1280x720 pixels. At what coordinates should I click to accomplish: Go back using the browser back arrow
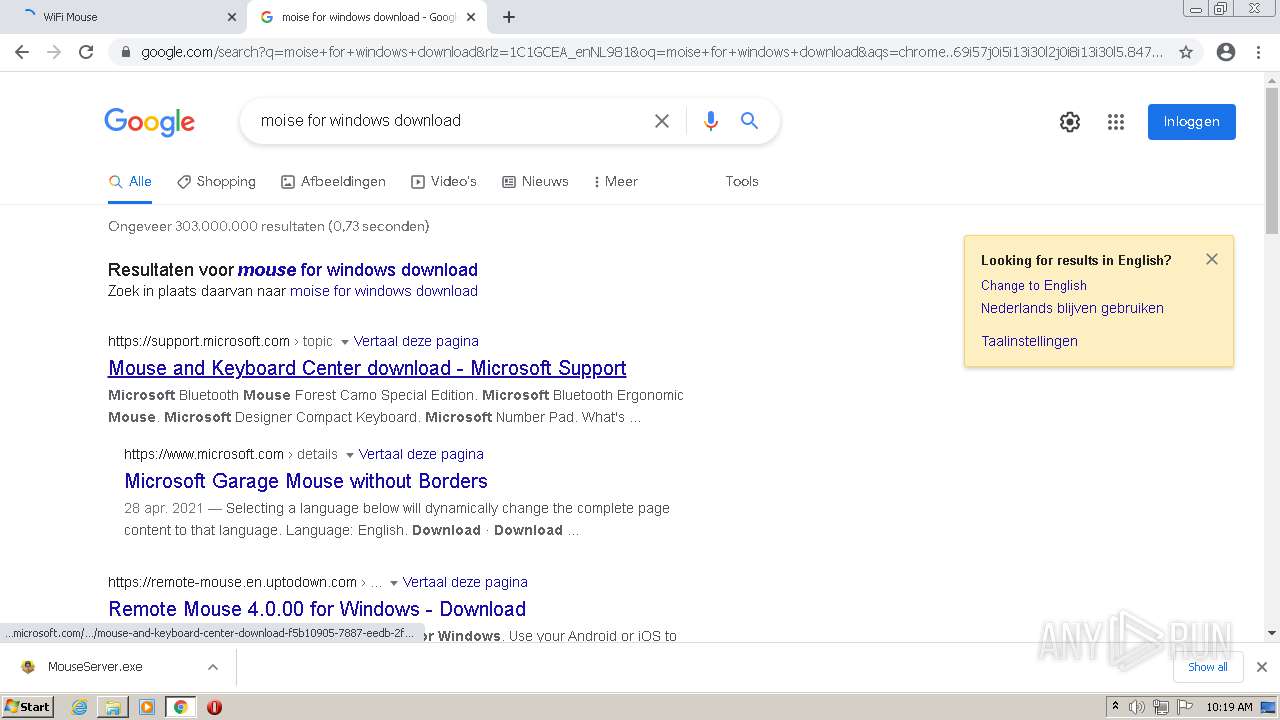[22, 52]
